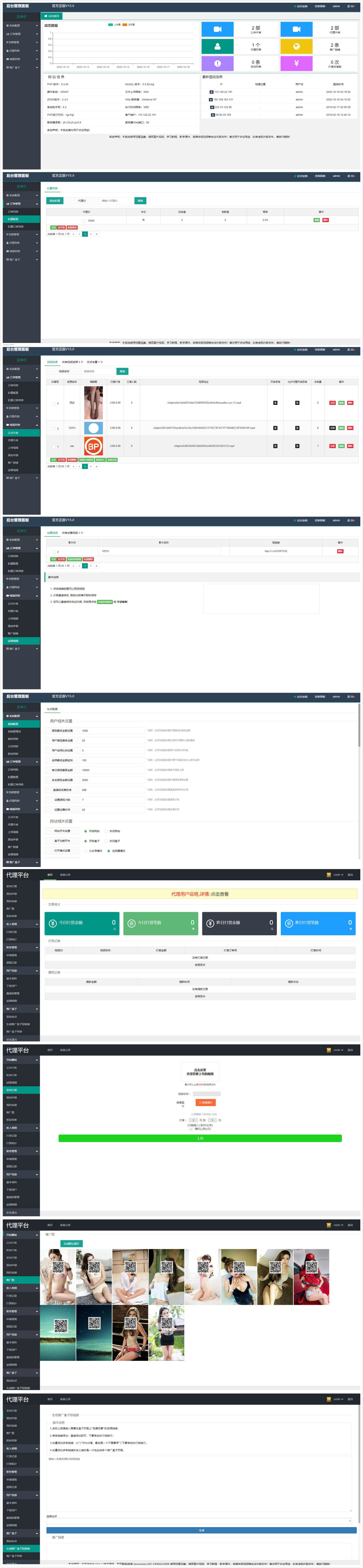This screenshot has height=1568, width=363.
Task: Switch to the 后台首页 tab
Action: (52, 16)
